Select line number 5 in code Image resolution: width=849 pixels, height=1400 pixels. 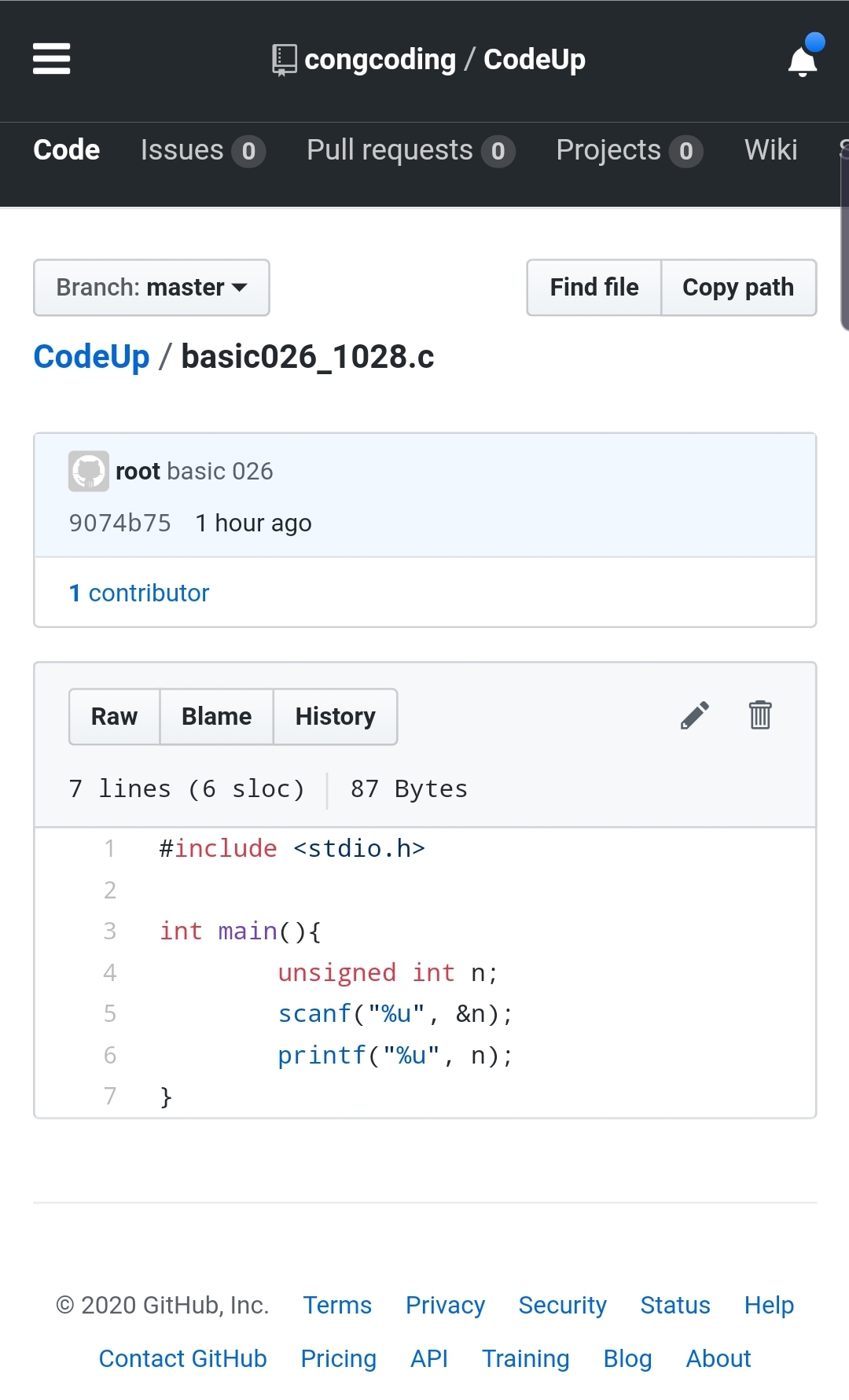pyautogui.click(x=110, y=1014)
